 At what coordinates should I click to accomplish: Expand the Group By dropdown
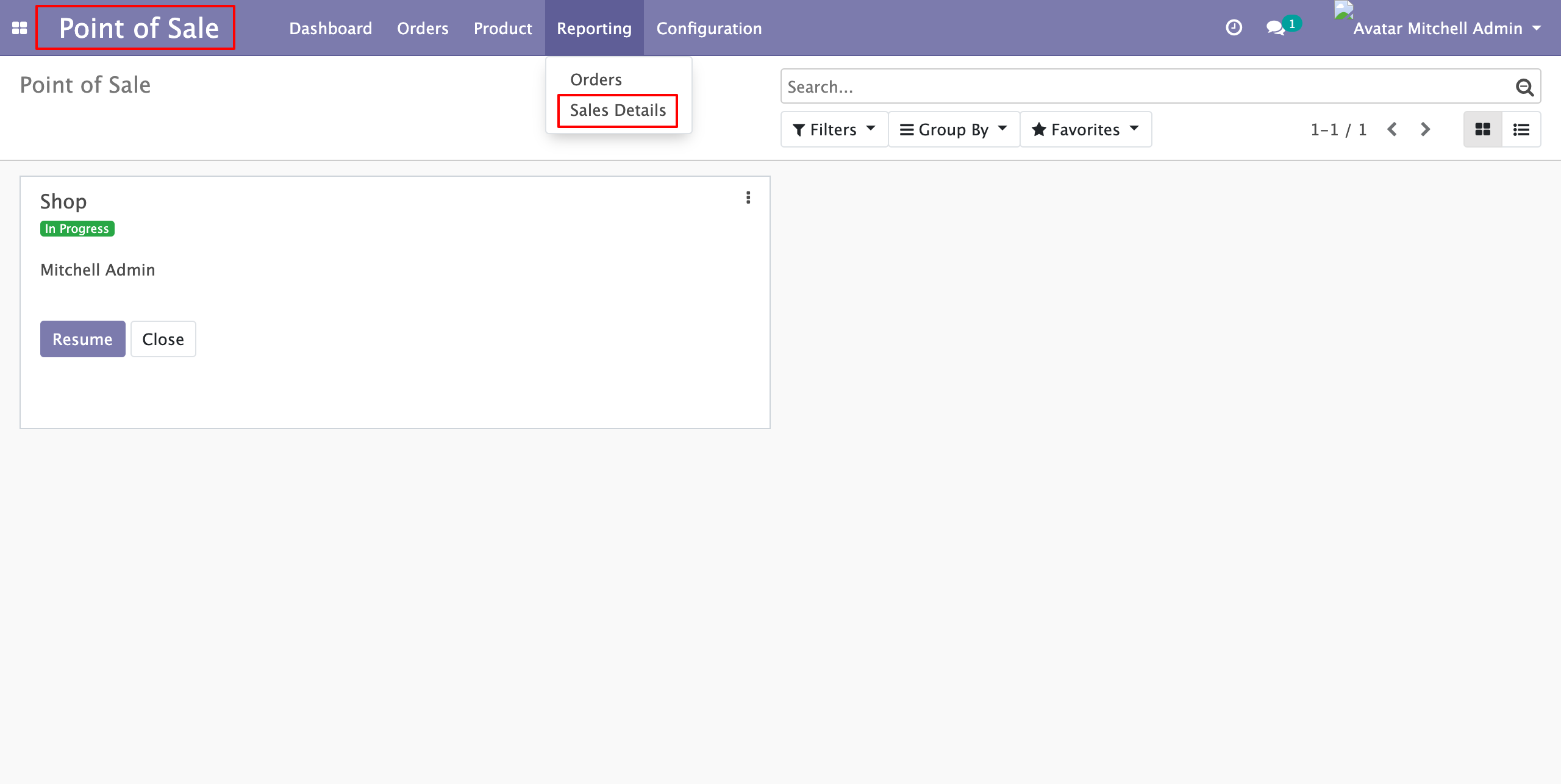[954, 129]
